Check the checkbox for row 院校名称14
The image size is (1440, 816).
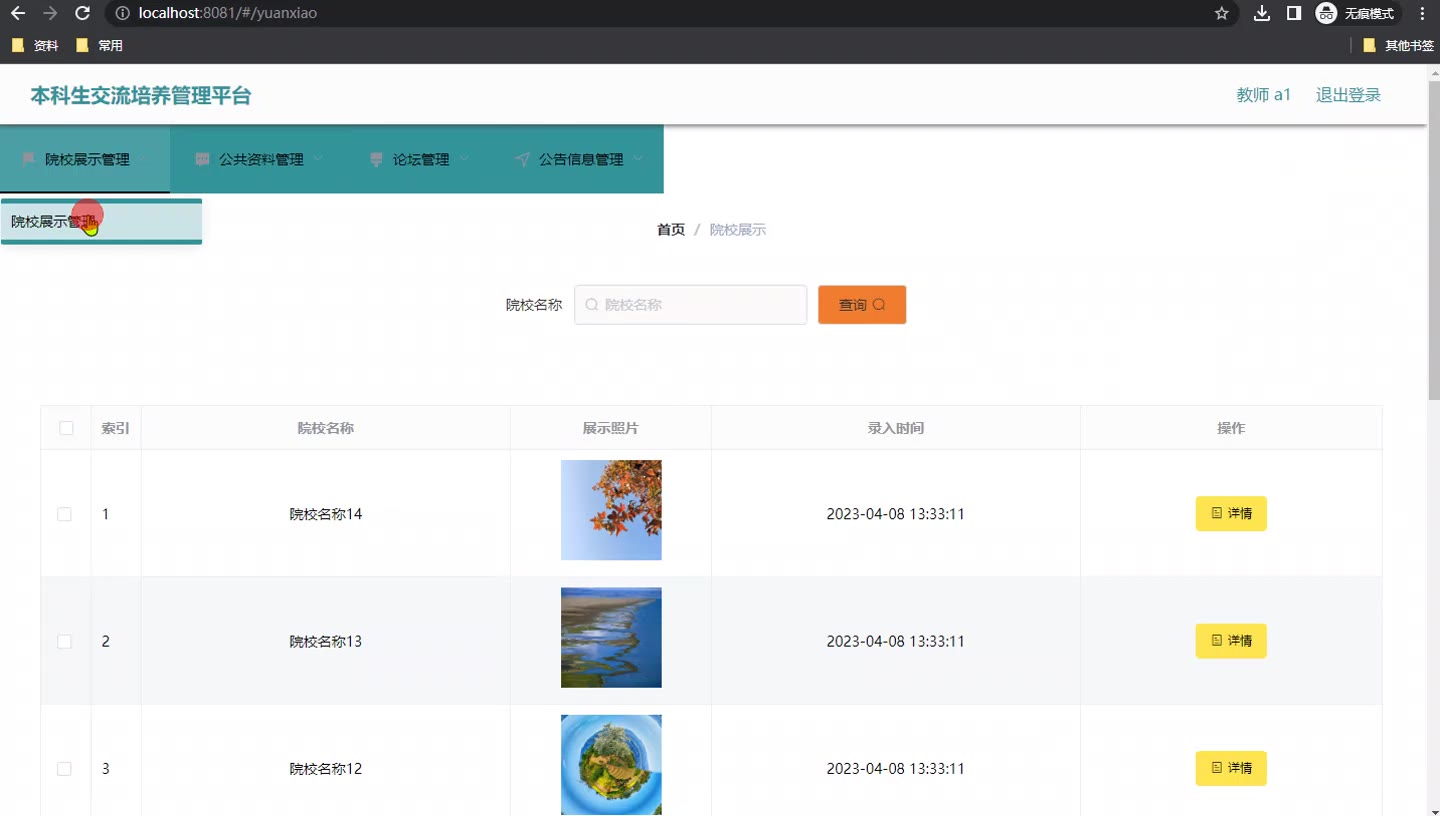[65, 514]
